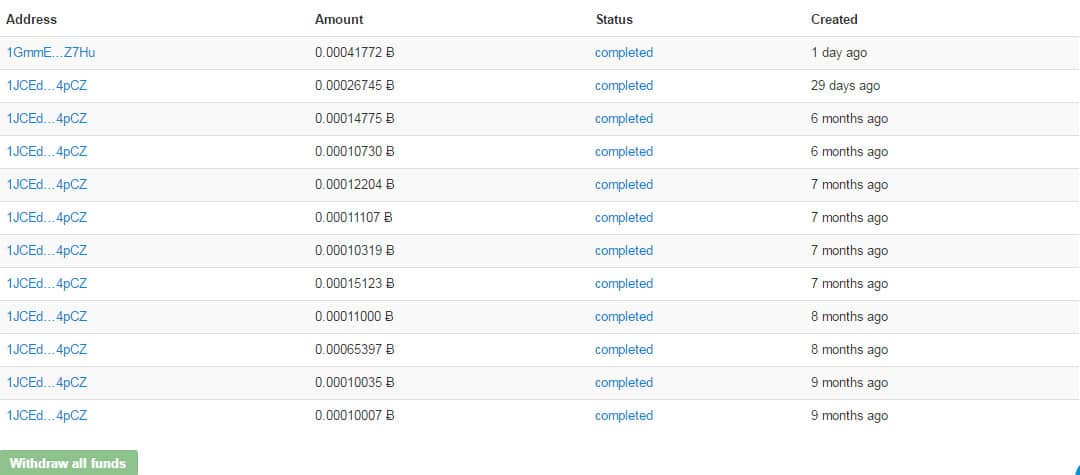Select completed status in the 0.00011000 row
This screenshot has width=1080, height=475.
coord(623,316)
